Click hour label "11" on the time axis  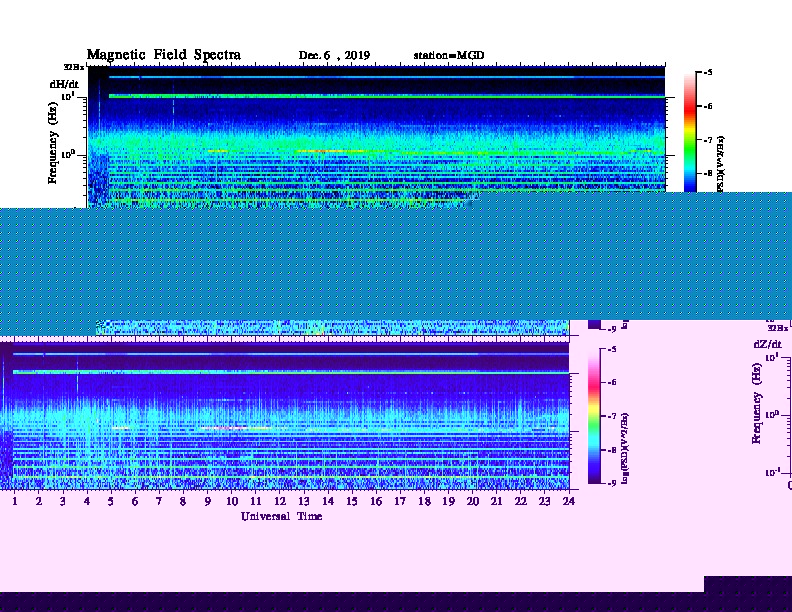pos(256,501)
